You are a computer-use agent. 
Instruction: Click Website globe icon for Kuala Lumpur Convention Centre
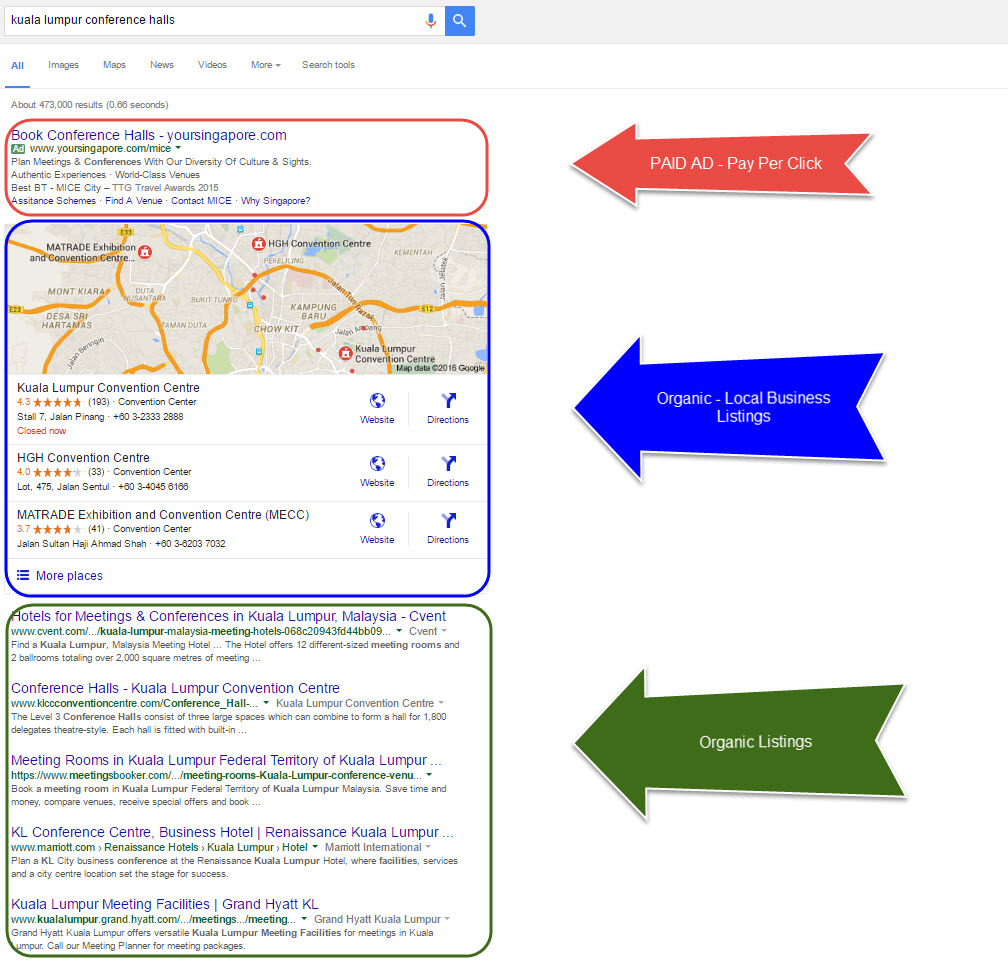click(x=377, y=401)
